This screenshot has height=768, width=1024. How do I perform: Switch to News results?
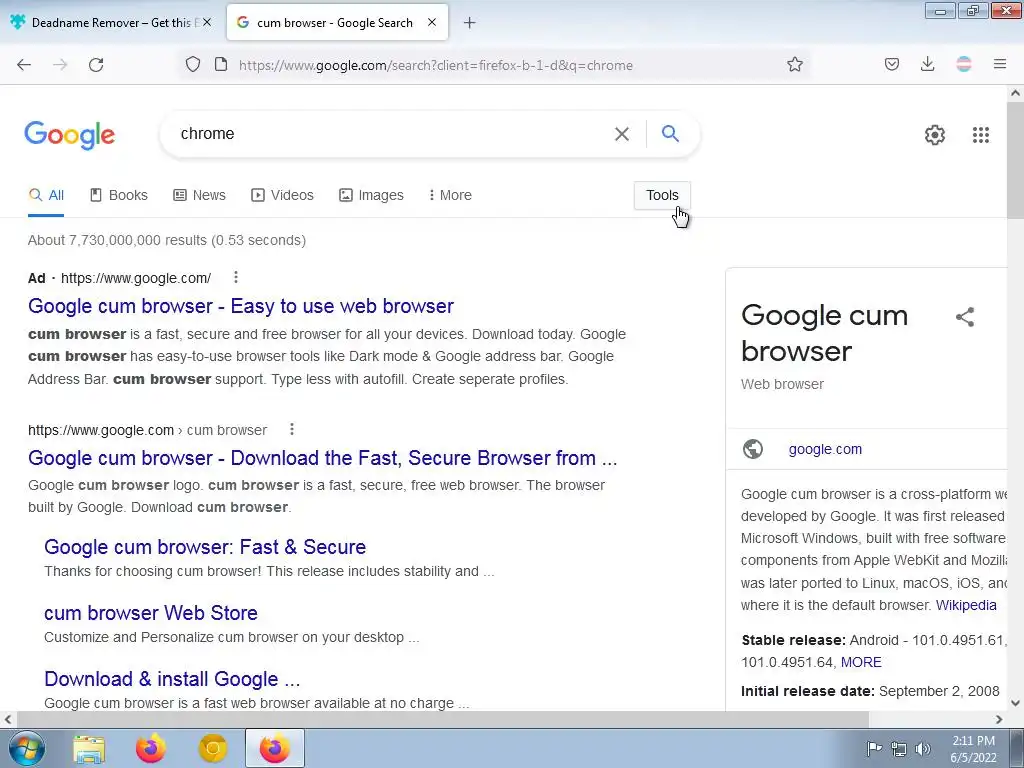[x=199, y=195]
